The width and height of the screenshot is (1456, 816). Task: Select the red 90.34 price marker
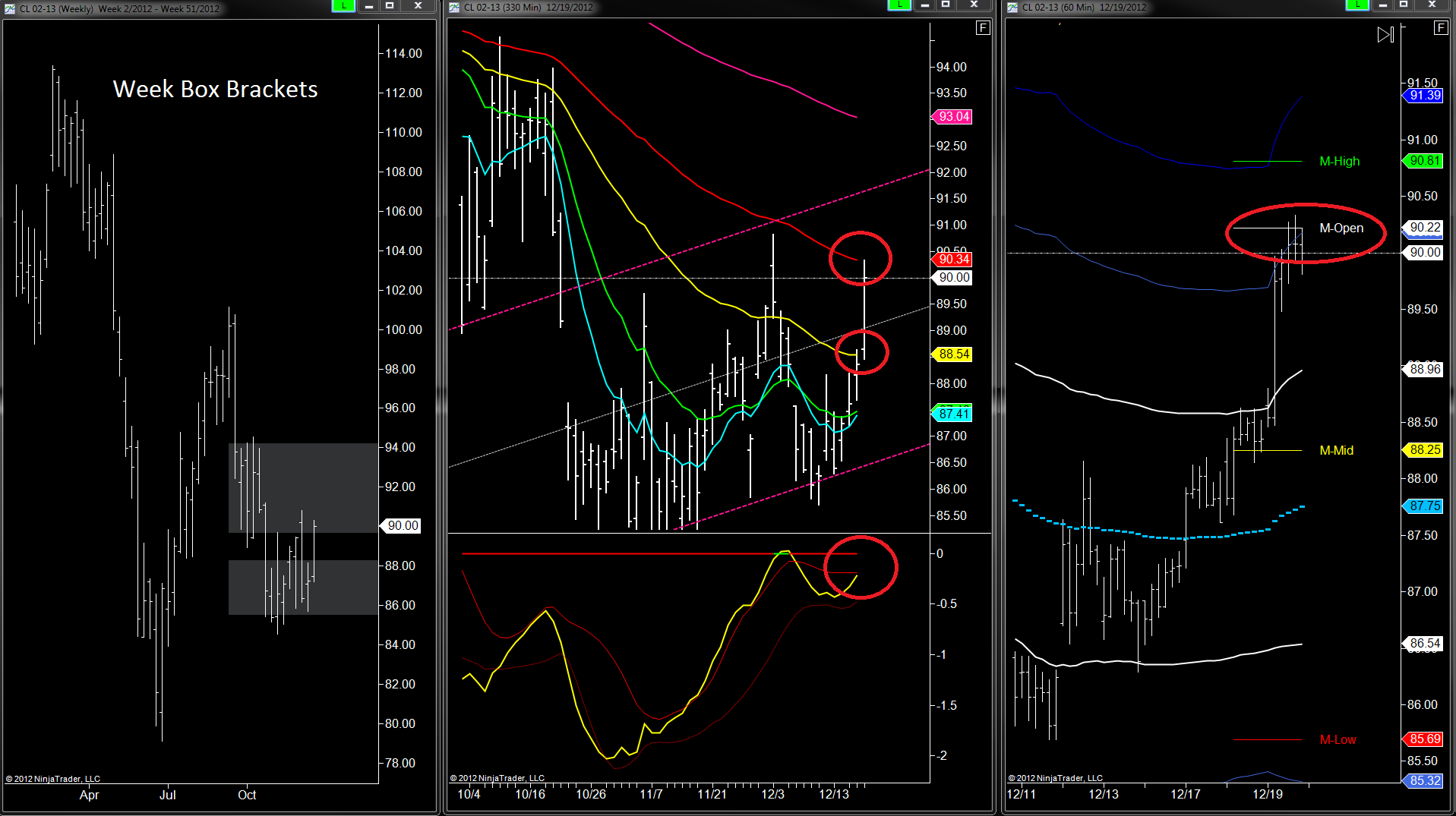pyautogui.click(x=952, y=260)
